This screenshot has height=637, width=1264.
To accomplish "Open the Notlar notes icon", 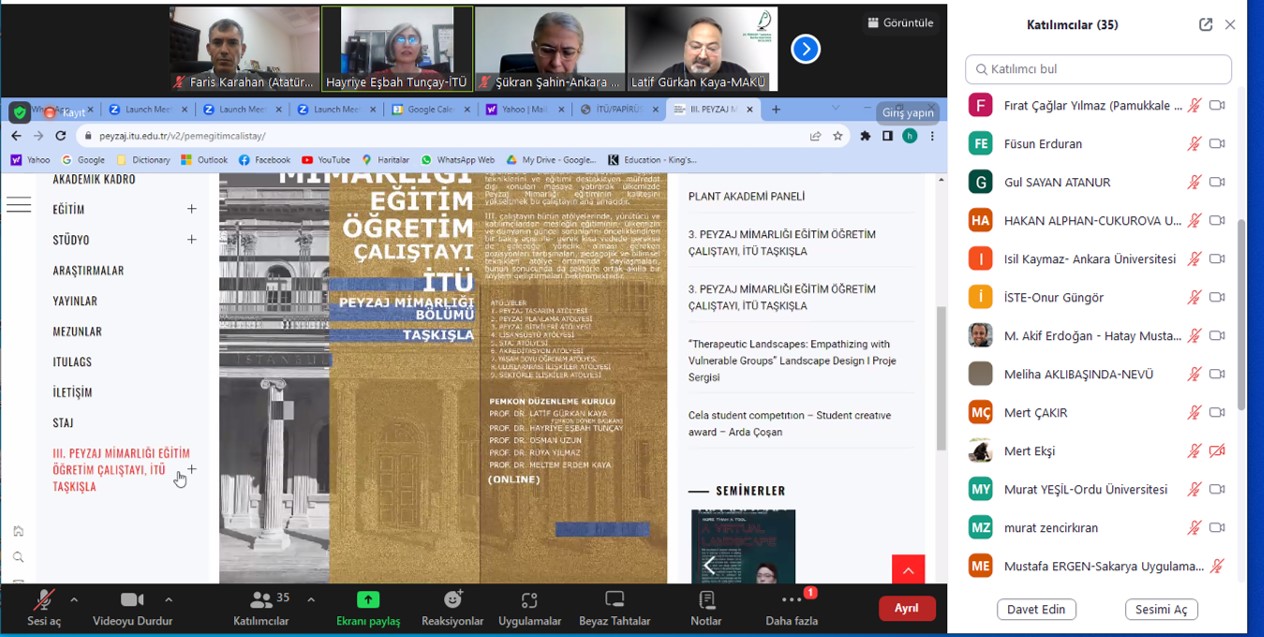I will (706, 600).
